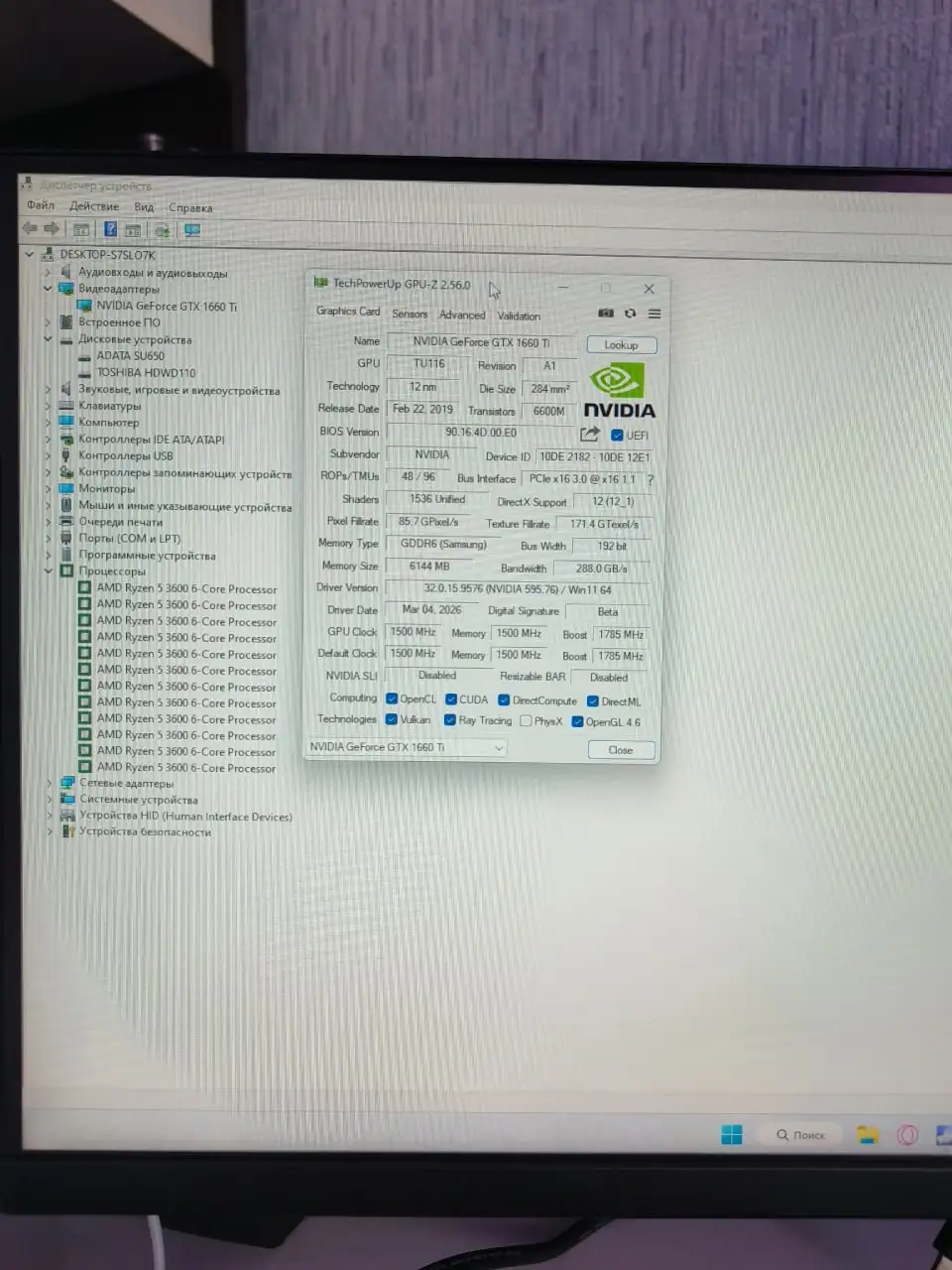Screen dimensions: 952x1270
Task: Click the CPU icon beside Процессоры
Action: tap(66, 571)
